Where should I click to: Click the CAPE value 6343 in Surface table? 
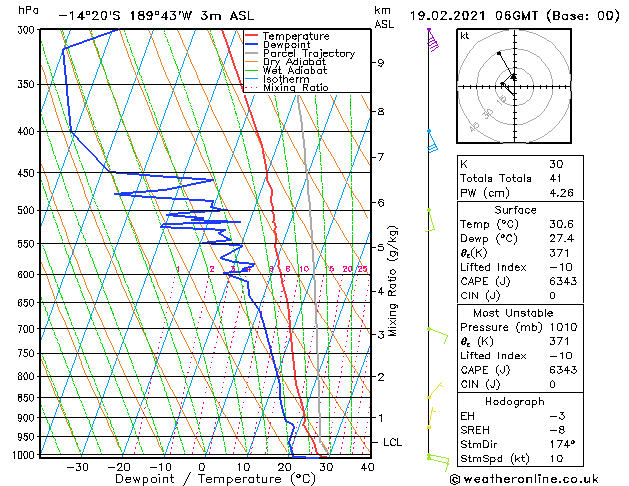click(x=563, y=281)
